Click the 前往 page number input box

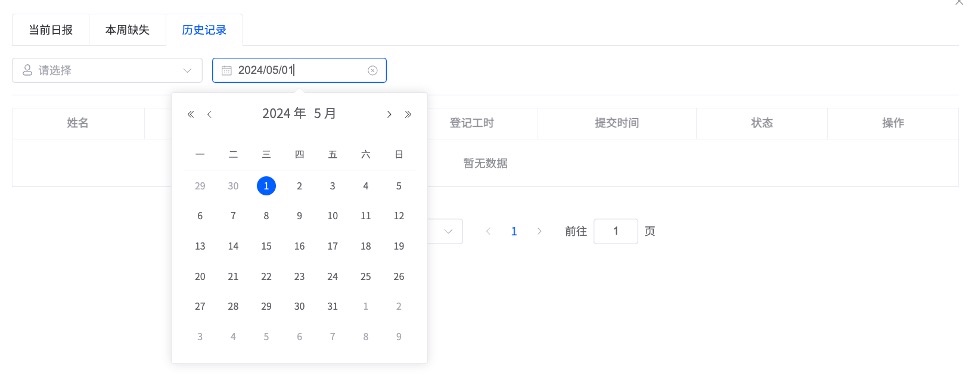(x=616, y=231)
